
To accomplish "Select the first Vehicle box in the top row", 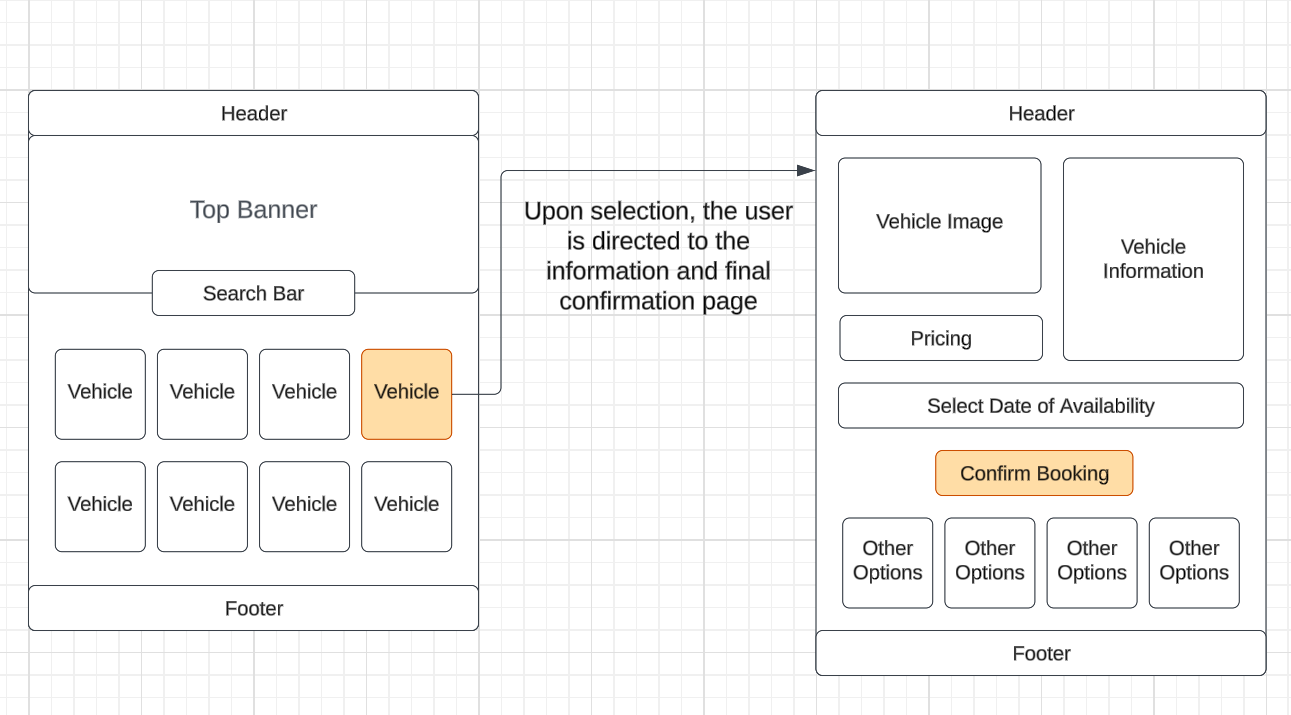I will pos(100,393).
